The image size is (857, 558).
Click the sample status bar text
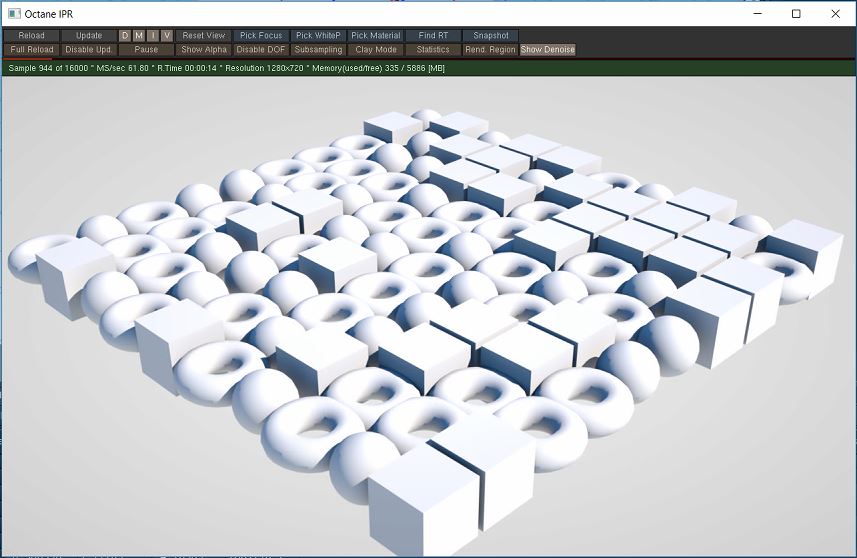point(226,68)
